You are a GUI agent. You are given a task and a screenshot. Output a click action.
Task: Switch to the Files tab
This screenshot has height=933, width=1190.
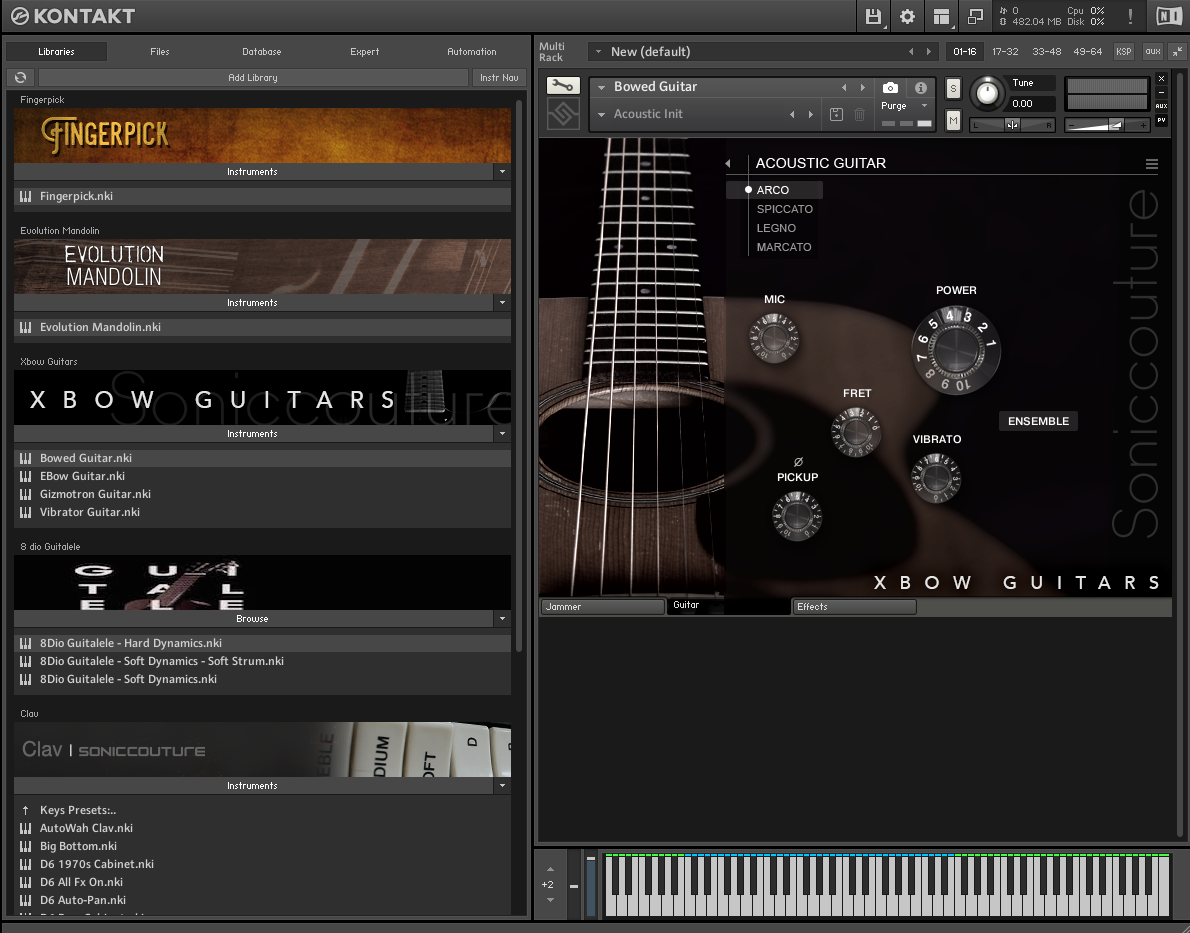tap(160, 52)
